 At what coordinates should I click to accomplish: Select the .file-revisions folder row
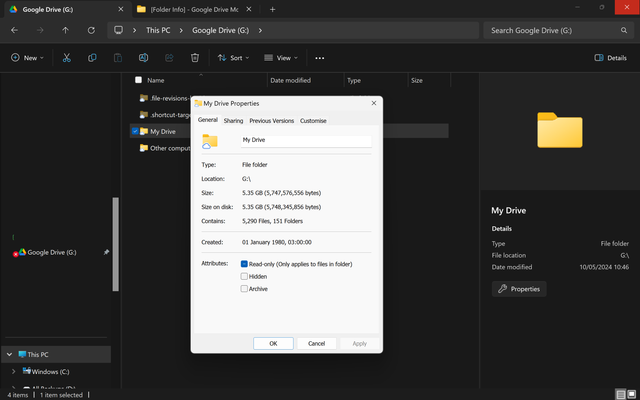tap(165, 98)
